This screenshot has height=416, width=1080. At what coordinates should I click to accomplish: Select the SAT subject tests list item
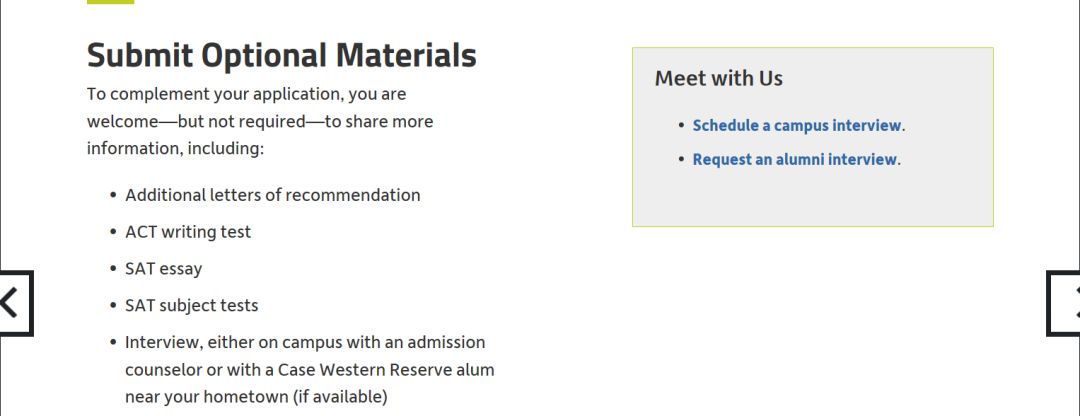click(x=191, y=305)
